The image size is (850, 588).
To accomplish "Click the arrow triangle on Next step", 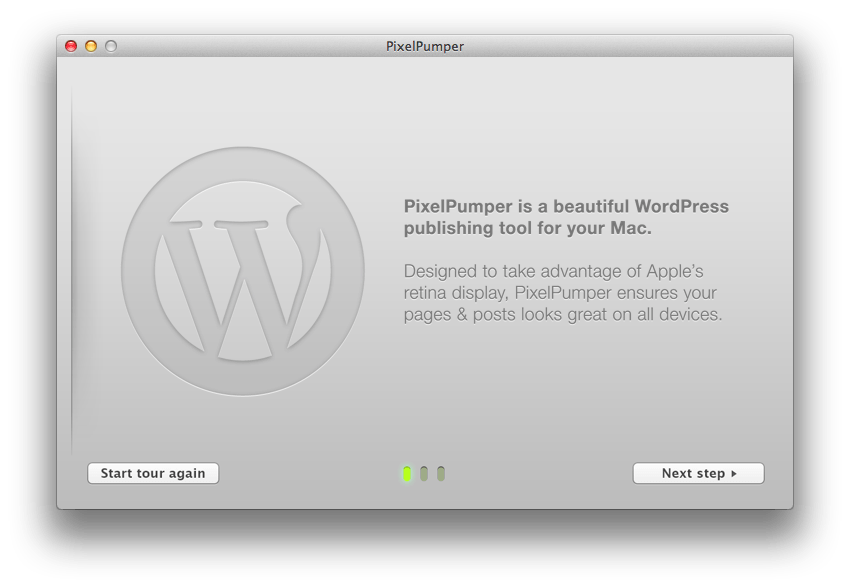I will (734, 474).
